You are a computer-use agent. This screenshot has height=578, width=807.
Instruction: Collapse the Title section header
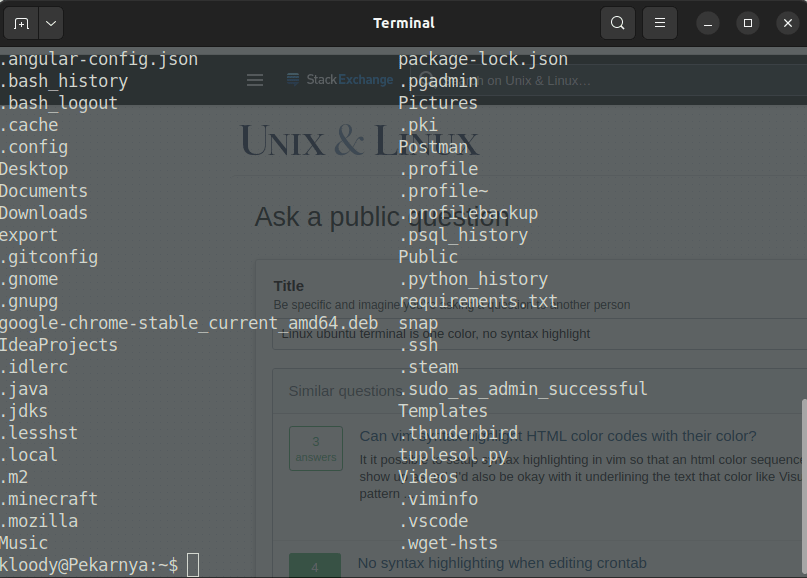pos(288,285)
